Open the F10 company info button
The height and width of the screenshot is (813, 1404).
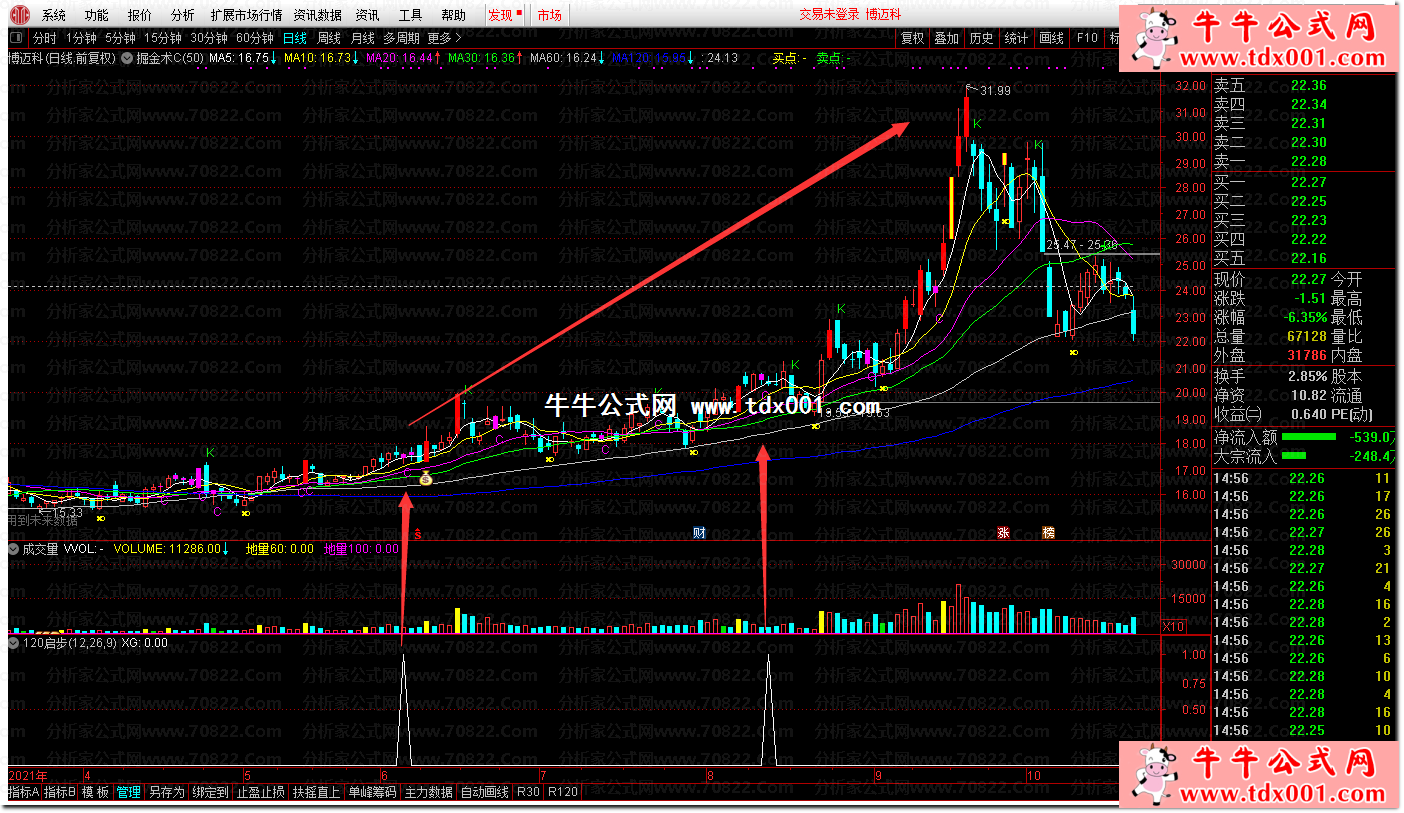click(x=1086, y=39)
